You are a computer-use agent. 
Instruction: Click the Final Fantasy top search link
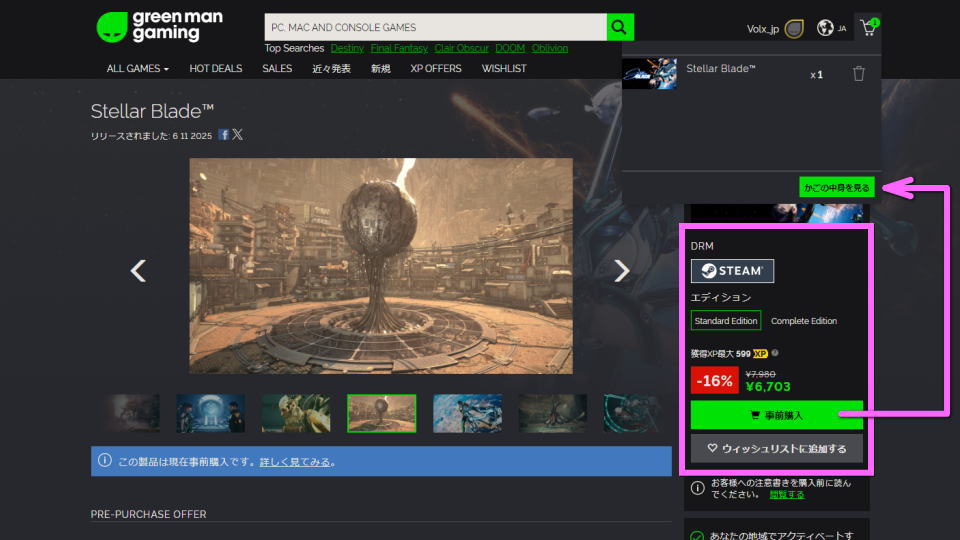[x=399, y=48]
